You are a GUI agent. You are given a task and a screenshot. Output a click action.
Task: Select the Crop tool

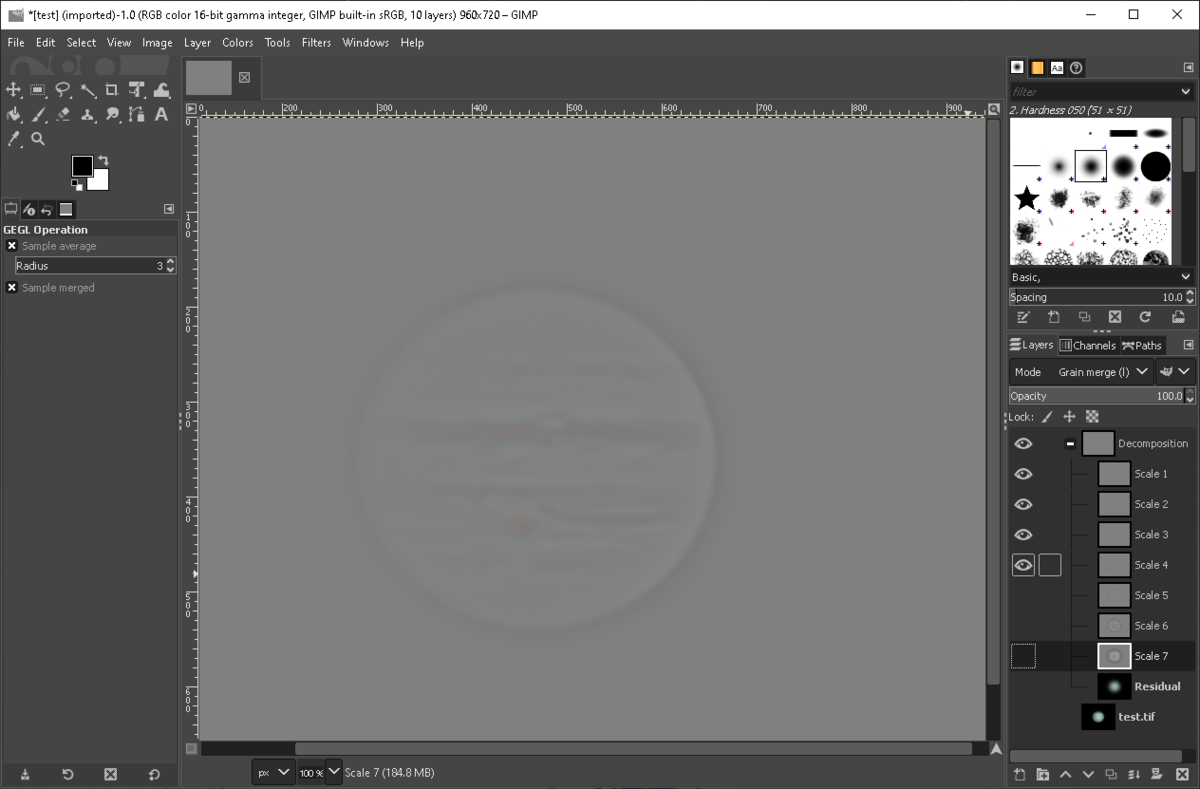112,90
